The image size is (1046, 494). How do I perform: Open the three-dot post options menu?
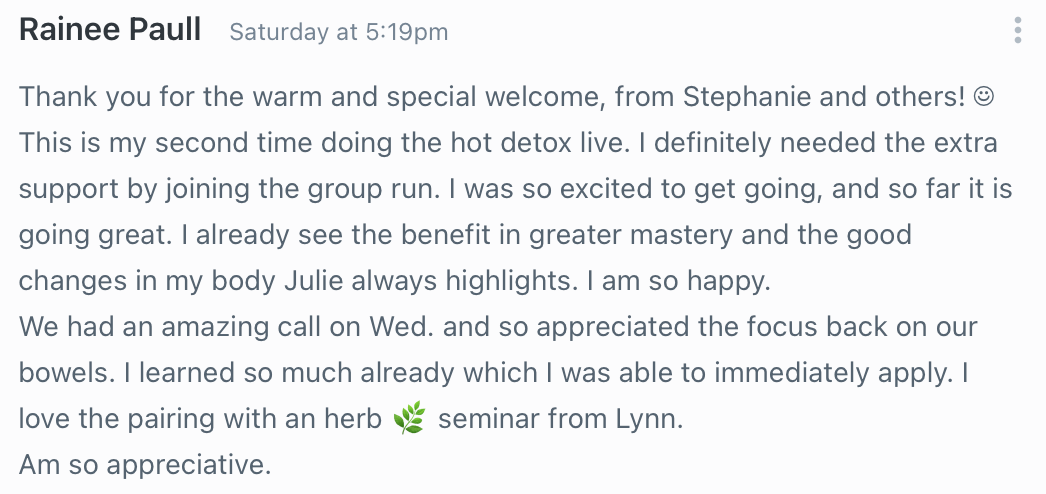point(1017,31)
